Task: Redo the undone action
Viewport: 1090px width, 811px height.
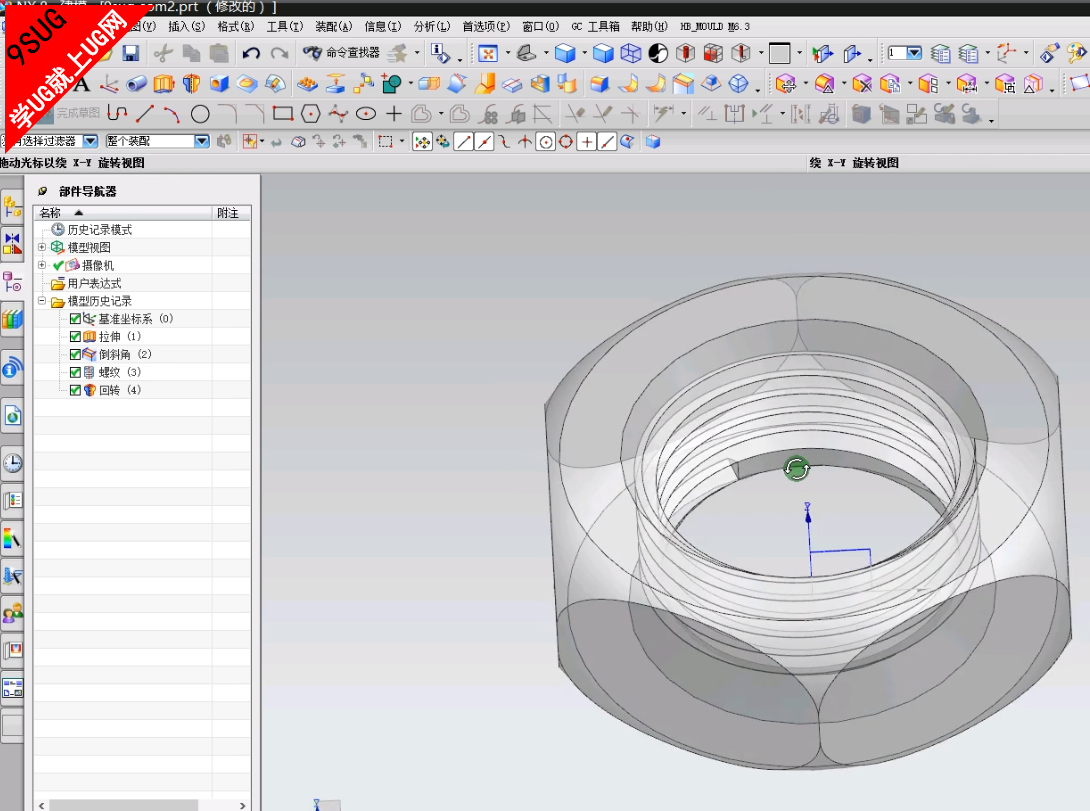Action: (279, 54)
